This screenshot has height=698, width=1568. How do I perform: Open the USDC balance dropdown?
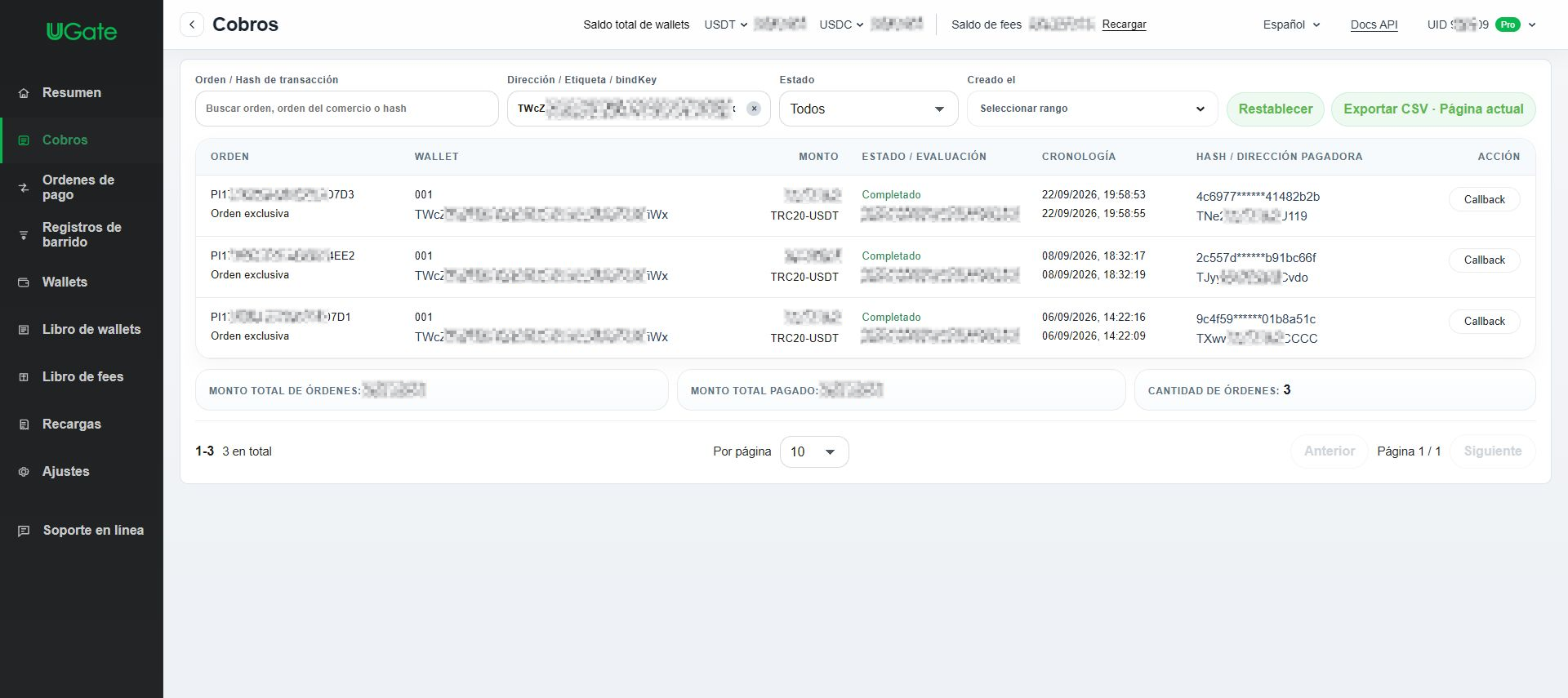pos(841,24)
